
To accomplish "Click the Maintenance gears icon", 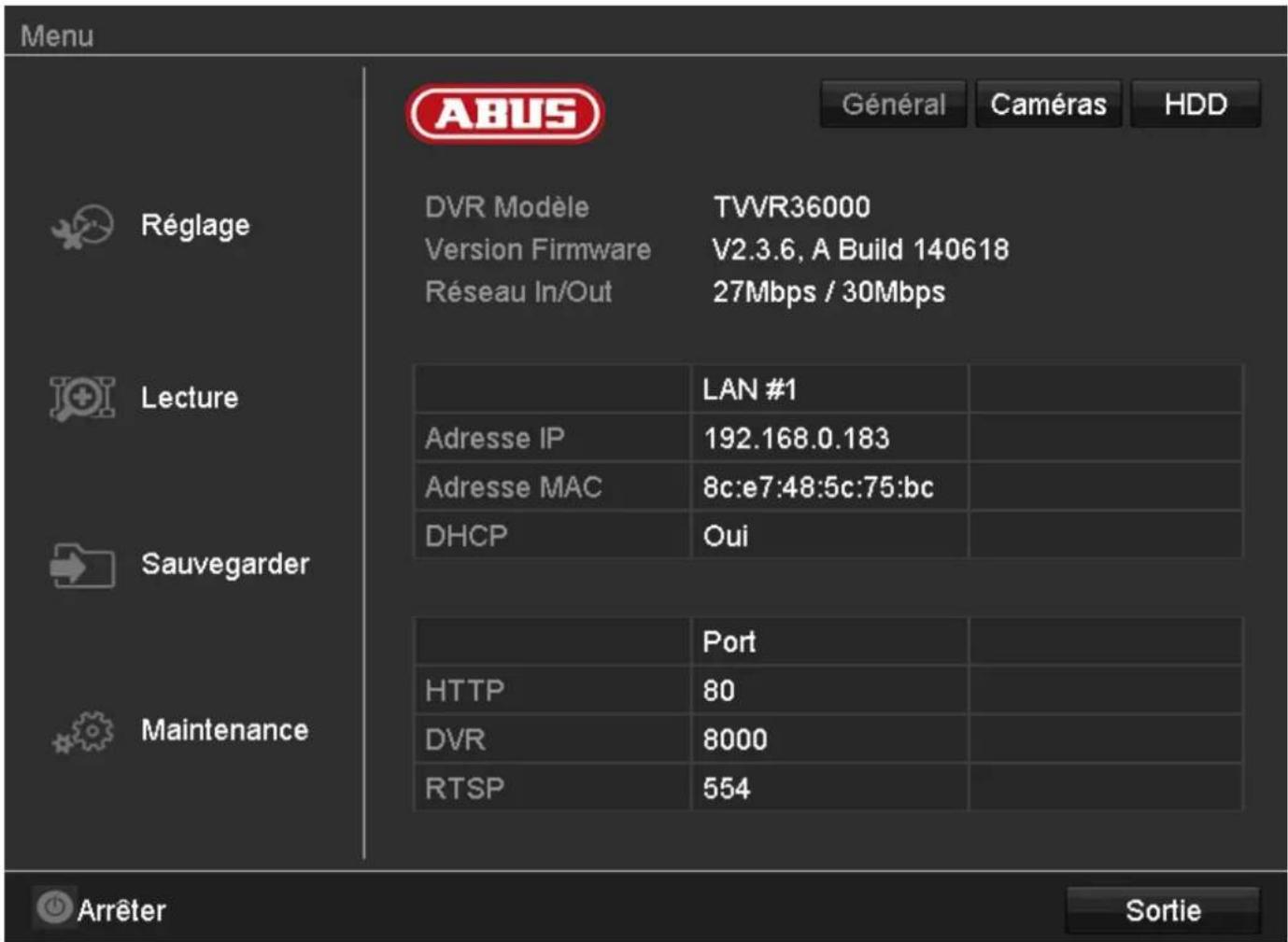I will click(82, 732).
